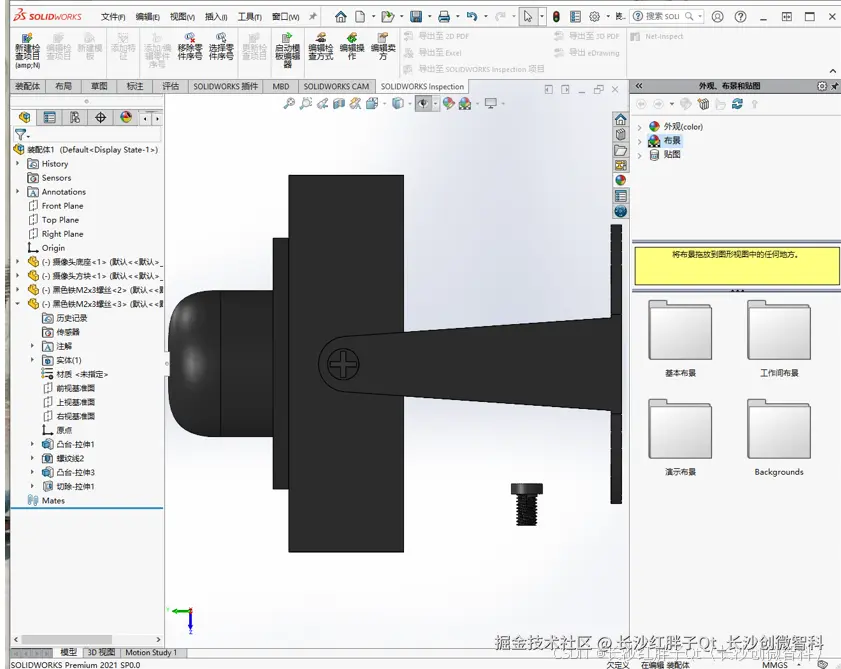Click the Edit Inspection Methods icon
Screen dimensions: 841x669
point(321,46)
